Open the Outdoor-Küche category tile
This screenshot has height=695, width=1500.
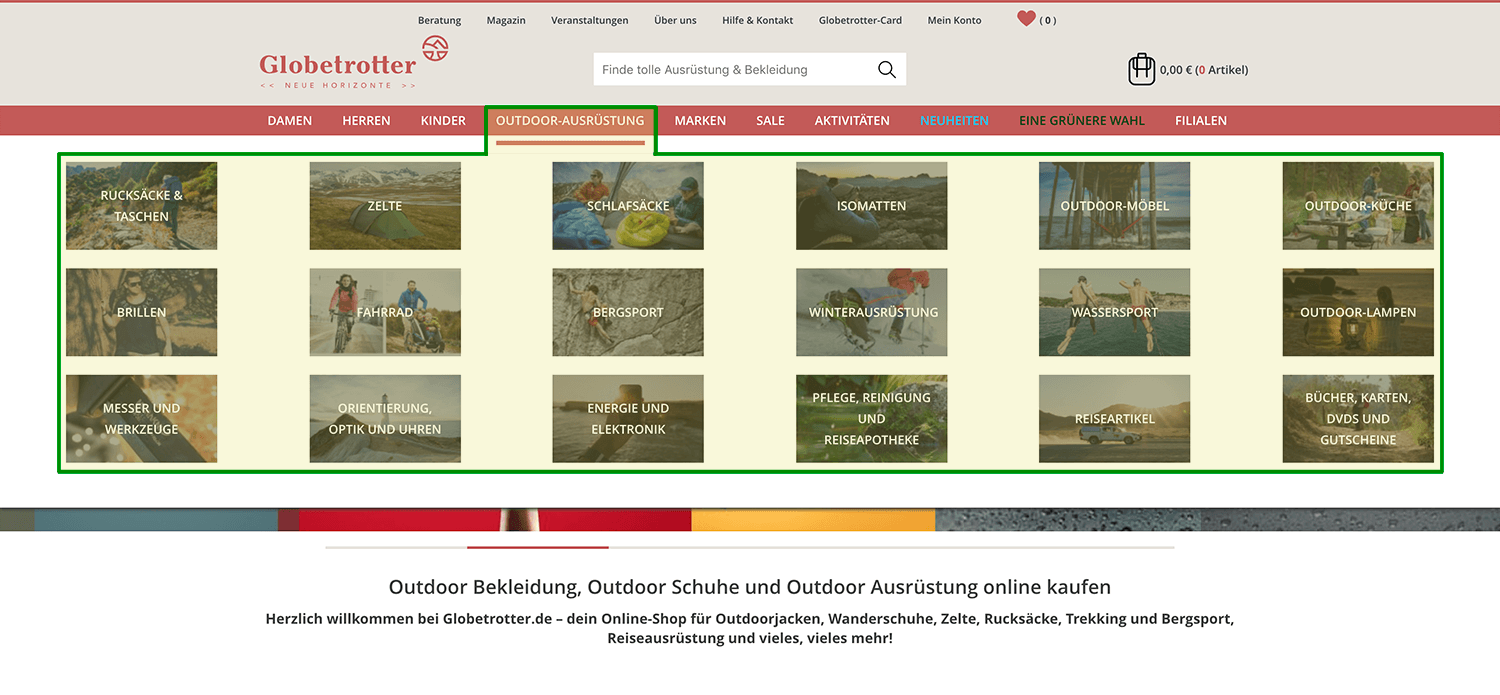1358,206
